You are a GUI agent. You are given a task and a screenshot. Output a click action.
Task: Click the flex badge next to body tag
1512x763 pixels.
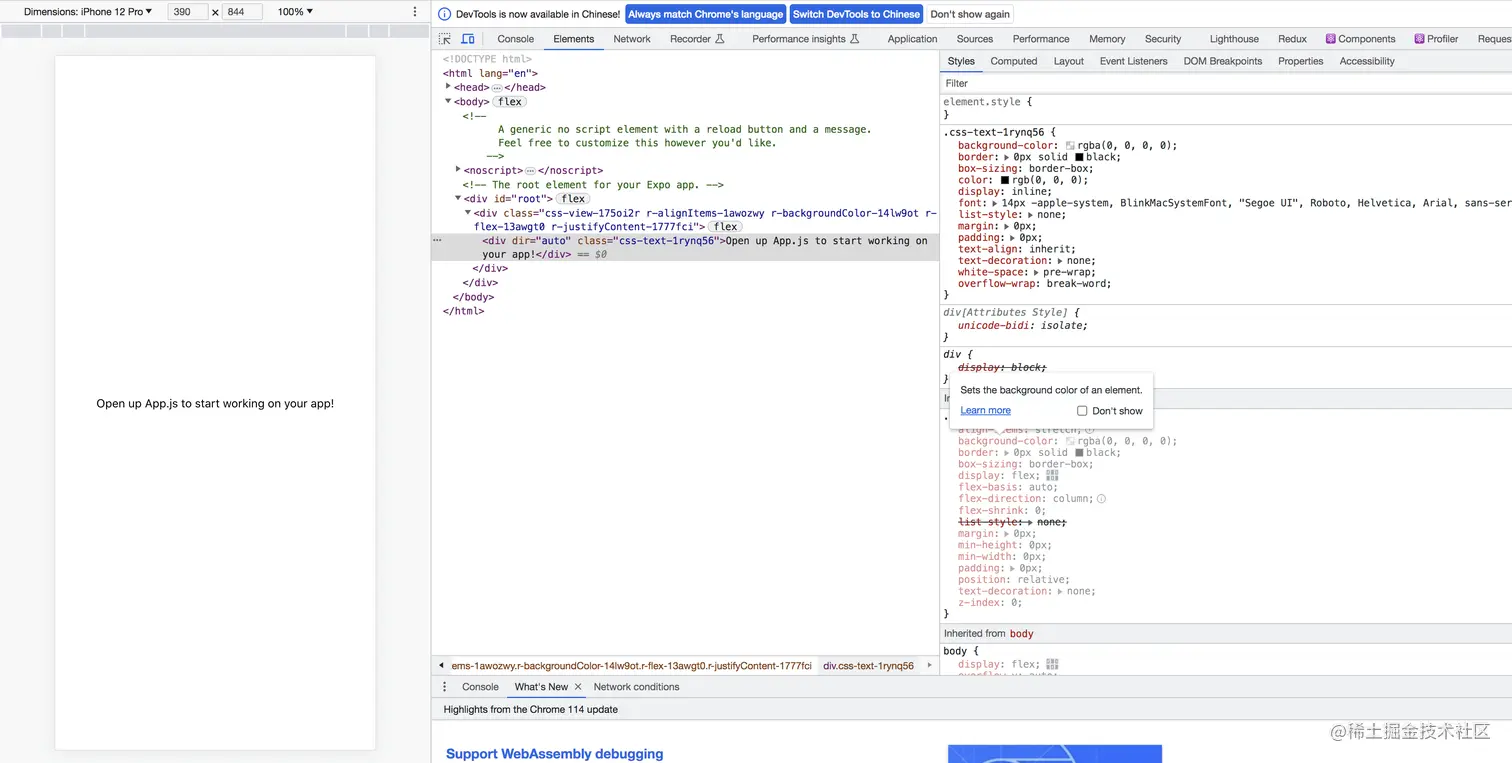(510, 102)
